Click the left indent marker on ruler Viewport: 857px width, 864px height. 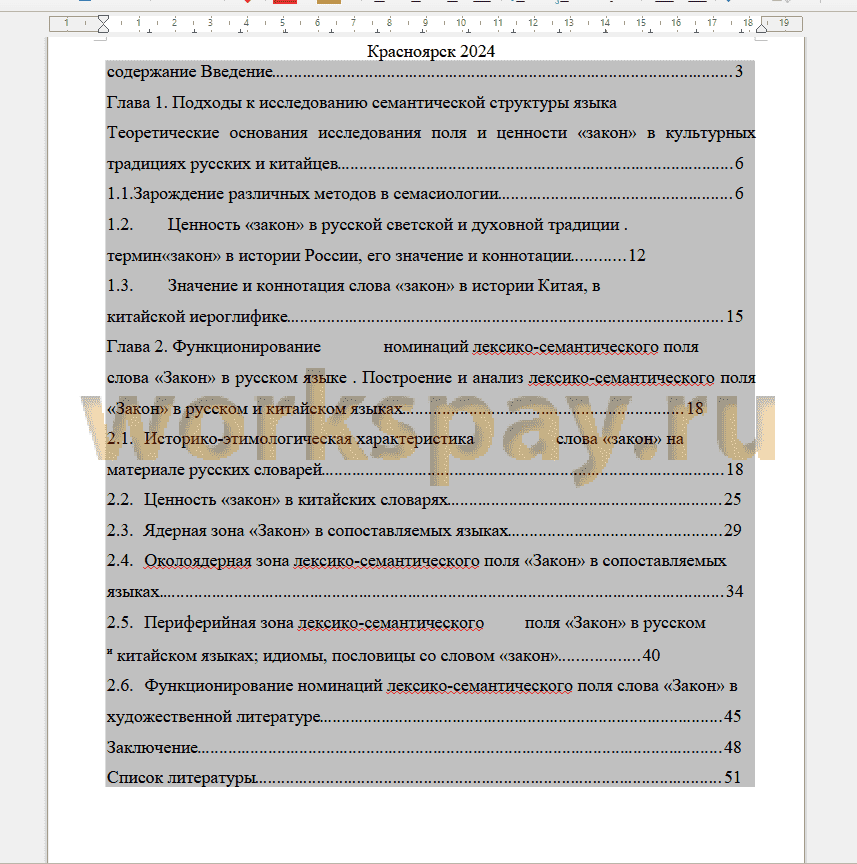(103, 24)
